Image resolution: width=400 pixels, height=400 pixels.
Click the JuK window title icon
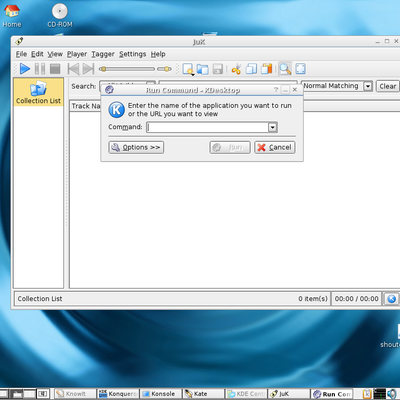(19, 41)
